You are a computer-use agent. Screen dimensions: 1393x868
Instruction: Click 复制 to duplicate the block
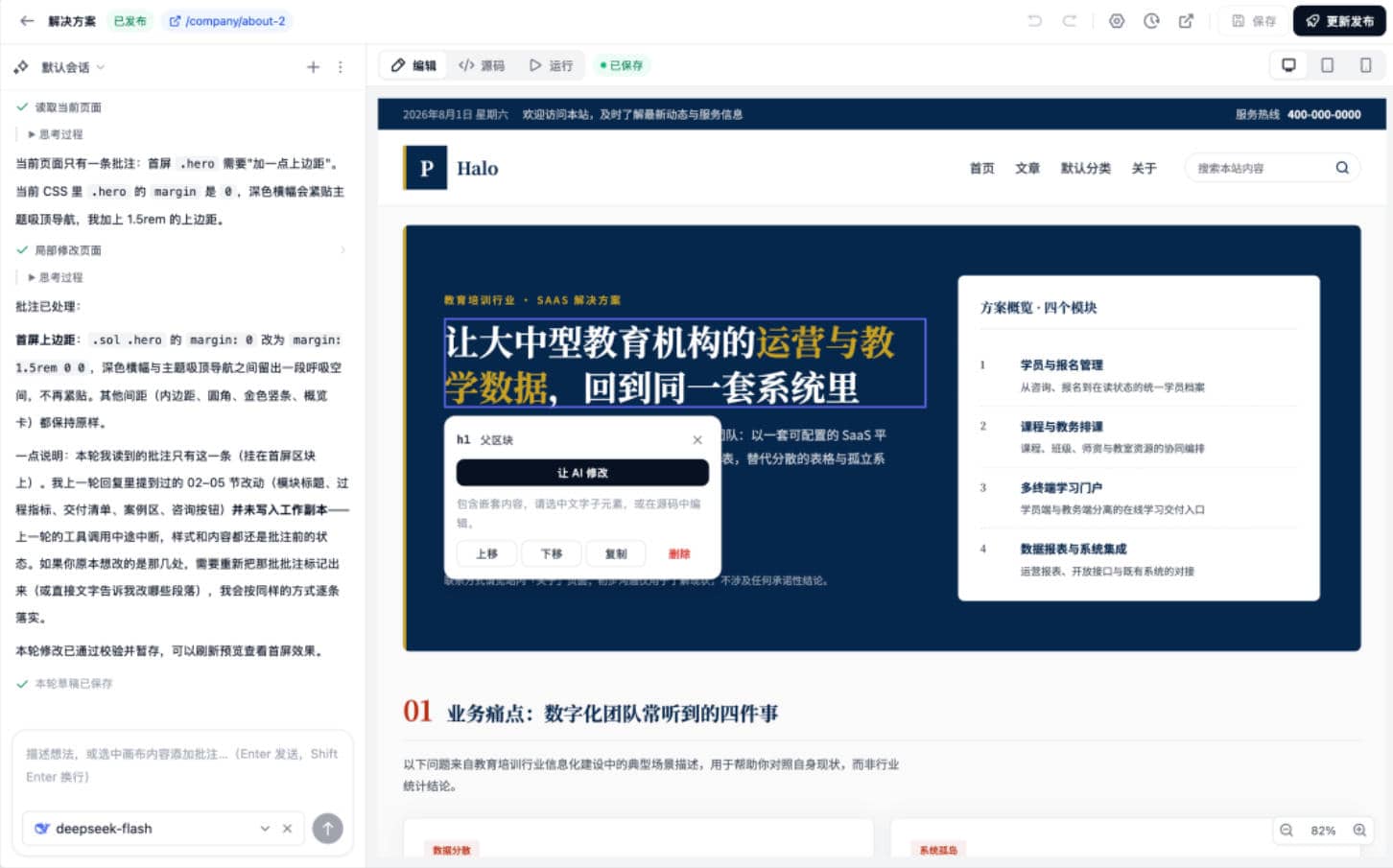pos(616,554)
